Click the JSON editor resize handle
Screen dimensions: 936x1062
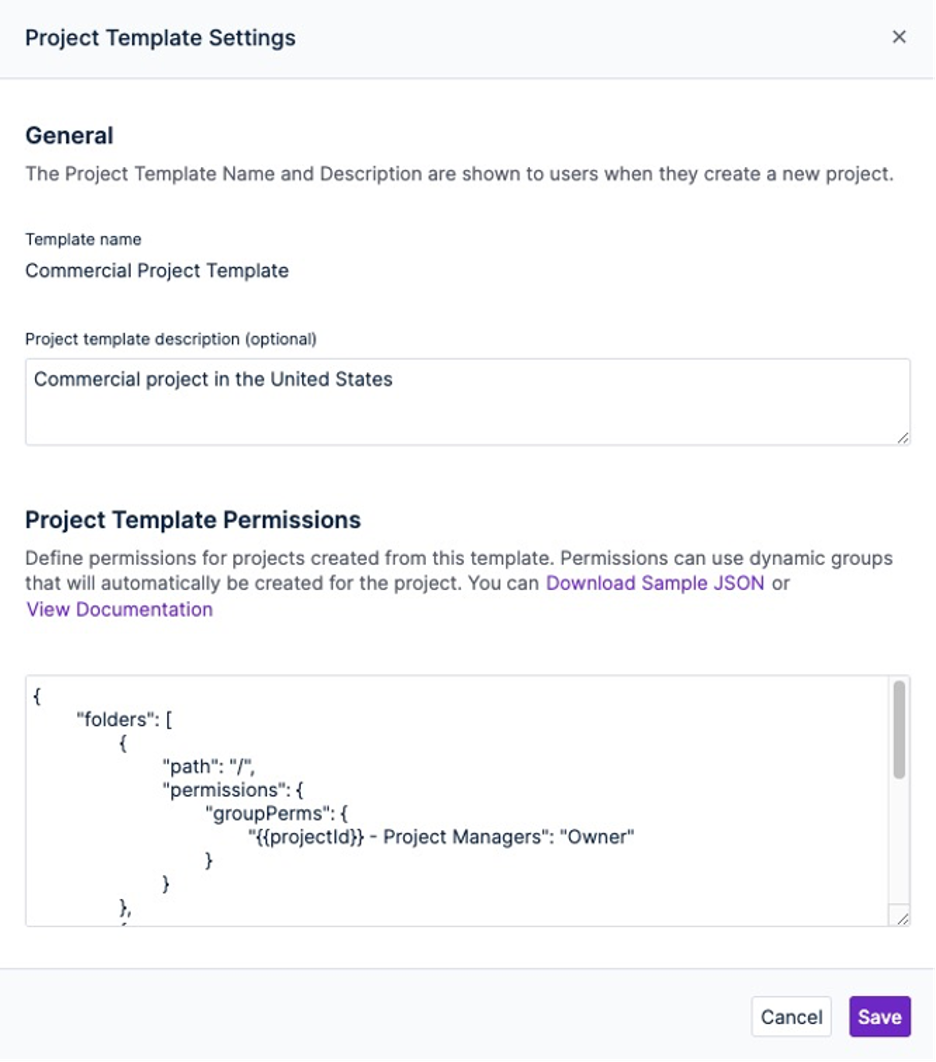[903, 918]
